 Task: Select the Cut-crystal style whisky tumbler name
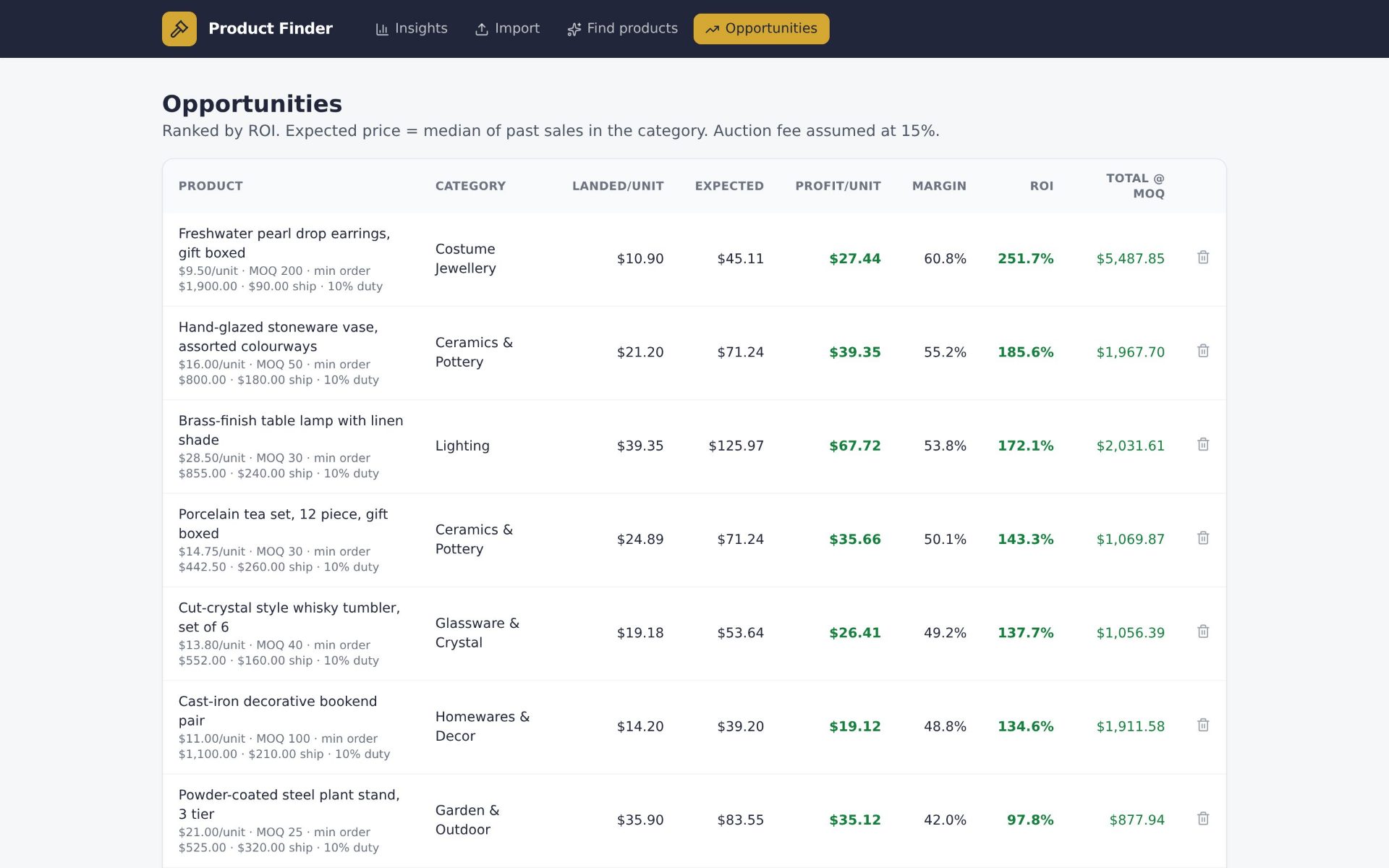[x=289, y=617]
